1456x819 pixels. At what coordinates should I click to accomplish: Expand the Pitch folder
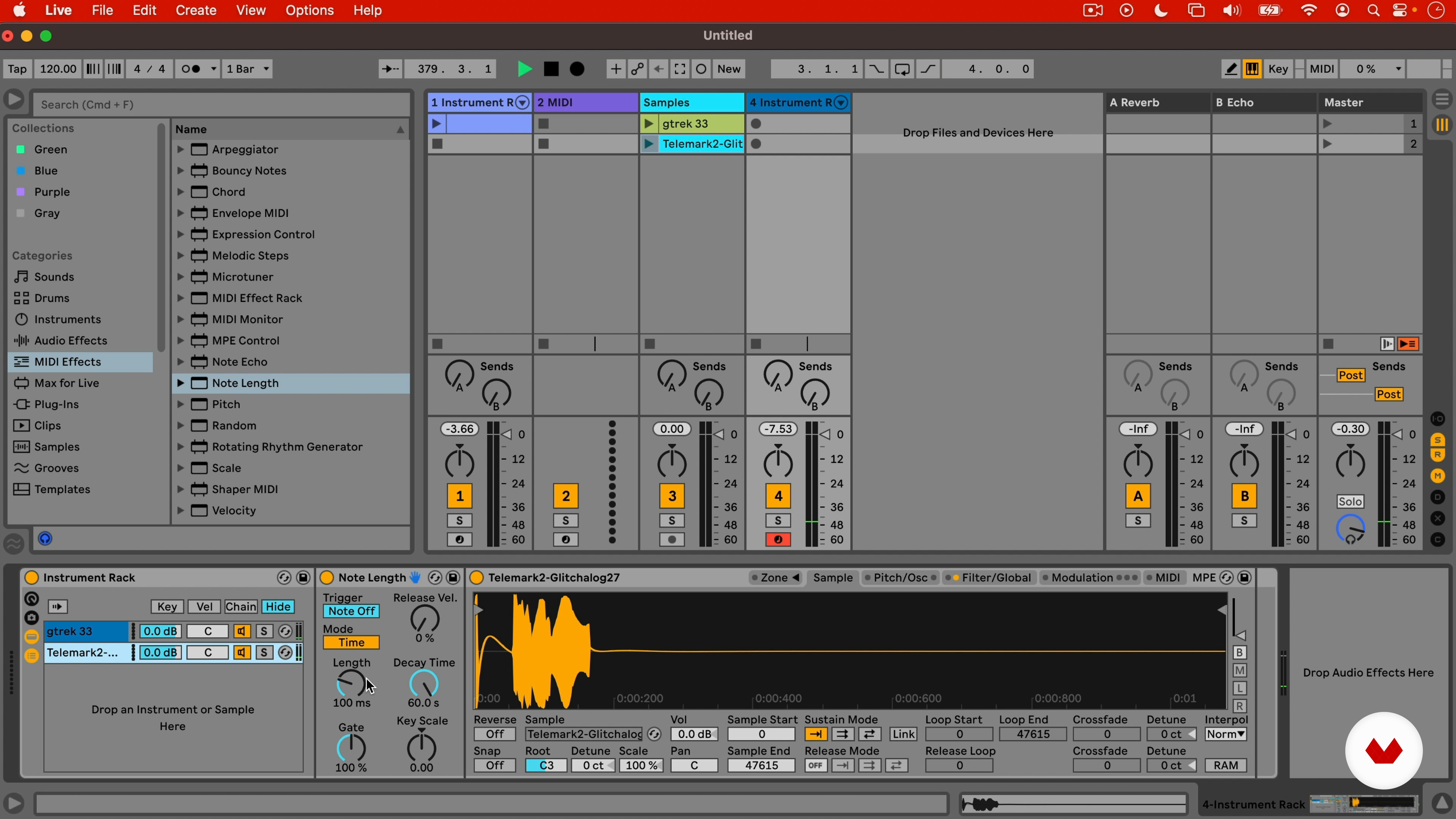[180, 404]
